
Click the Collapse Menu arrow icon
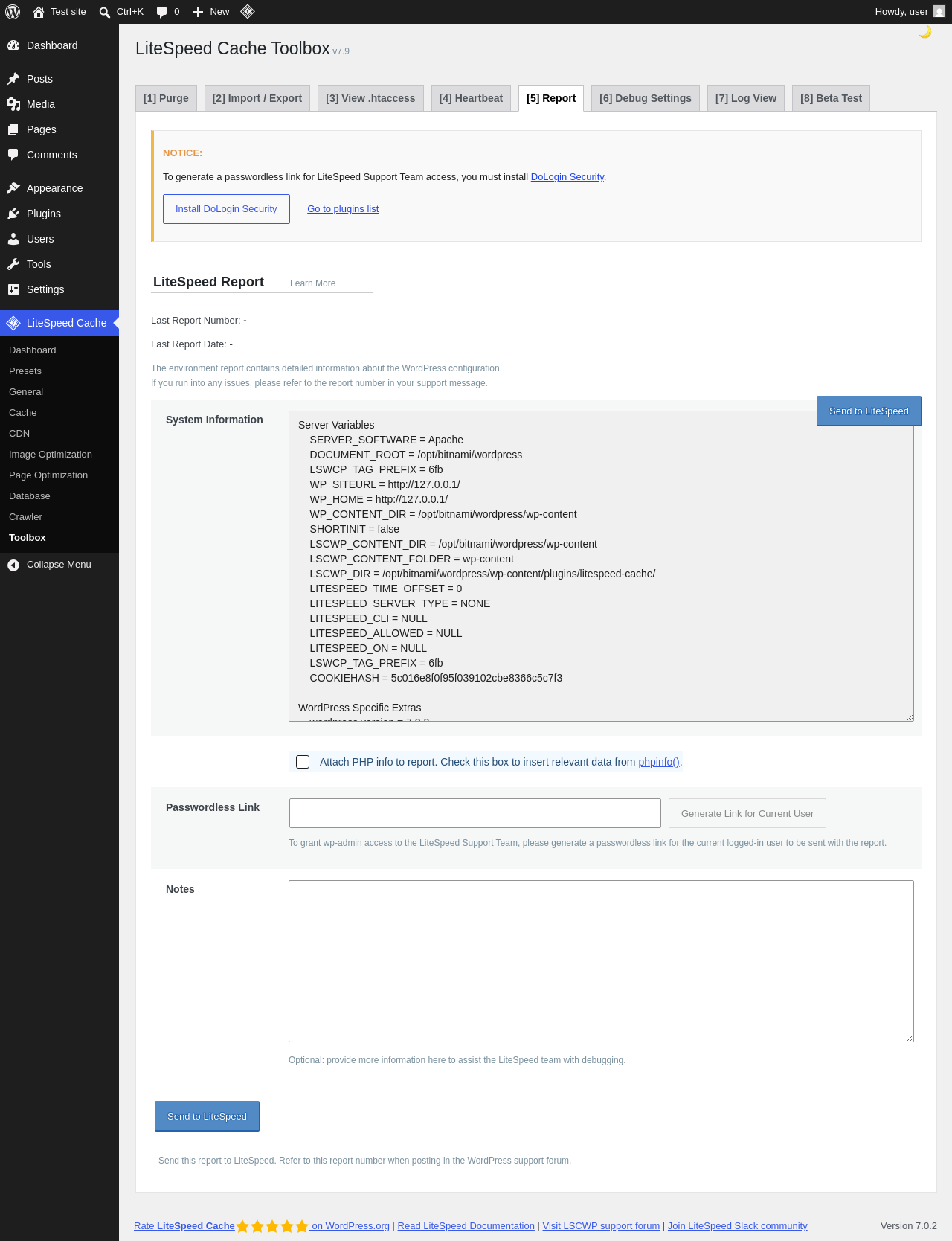[x=13, y=565]
